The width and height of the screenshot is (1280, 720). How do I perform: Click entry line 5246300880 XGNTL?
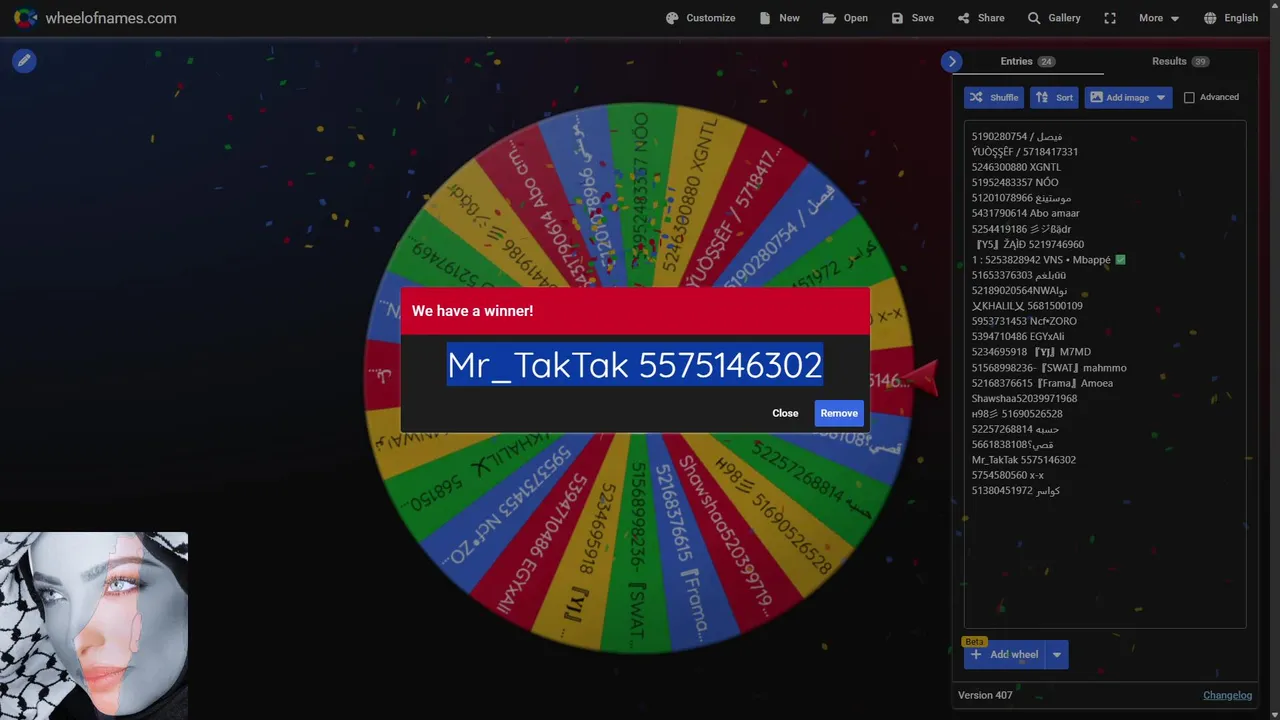pos(1016,167)
